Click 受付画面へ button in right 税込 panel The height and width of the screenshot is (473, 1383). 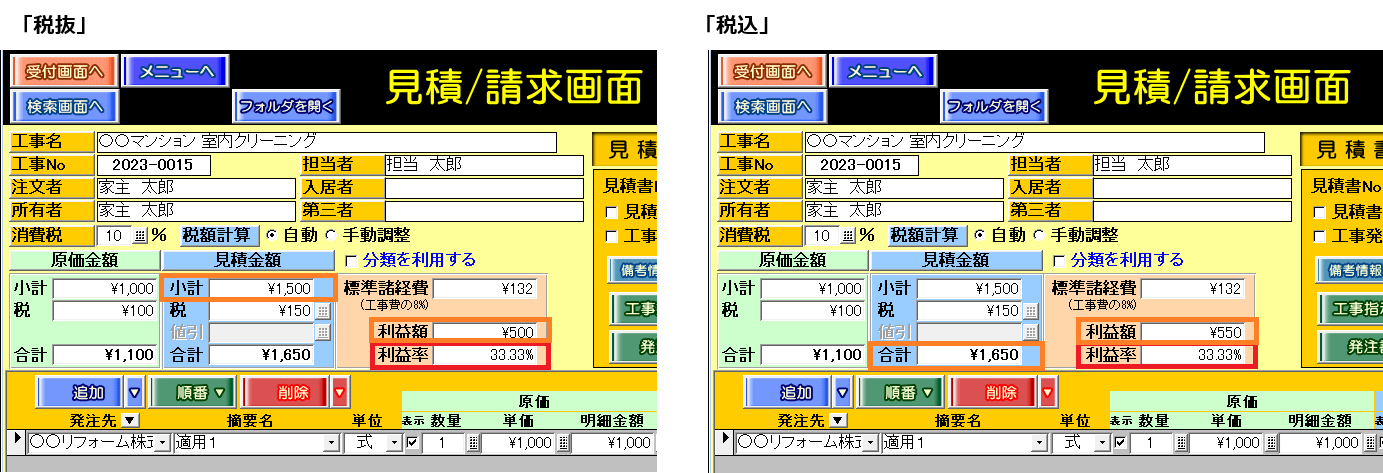[x=771, y=71]
